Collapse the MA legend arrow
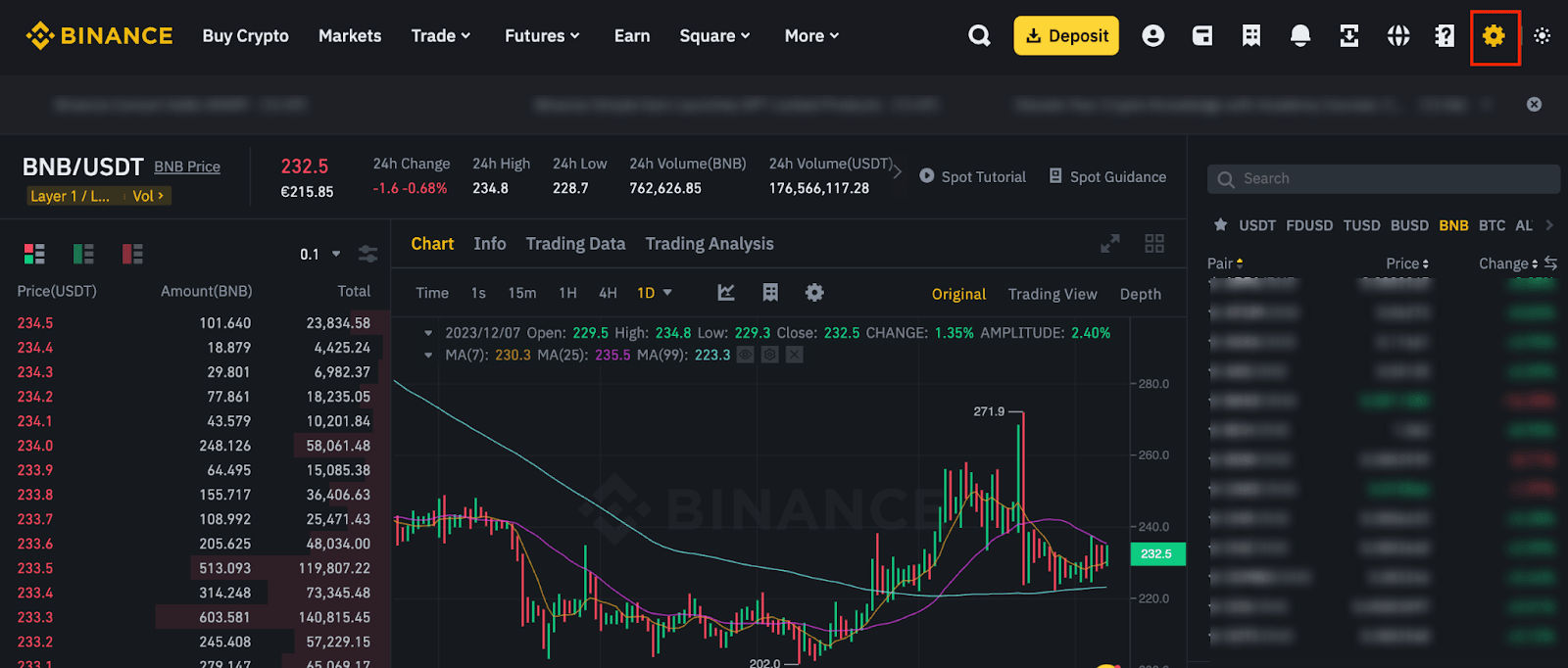1568x668 pixels. pos(428,355)
